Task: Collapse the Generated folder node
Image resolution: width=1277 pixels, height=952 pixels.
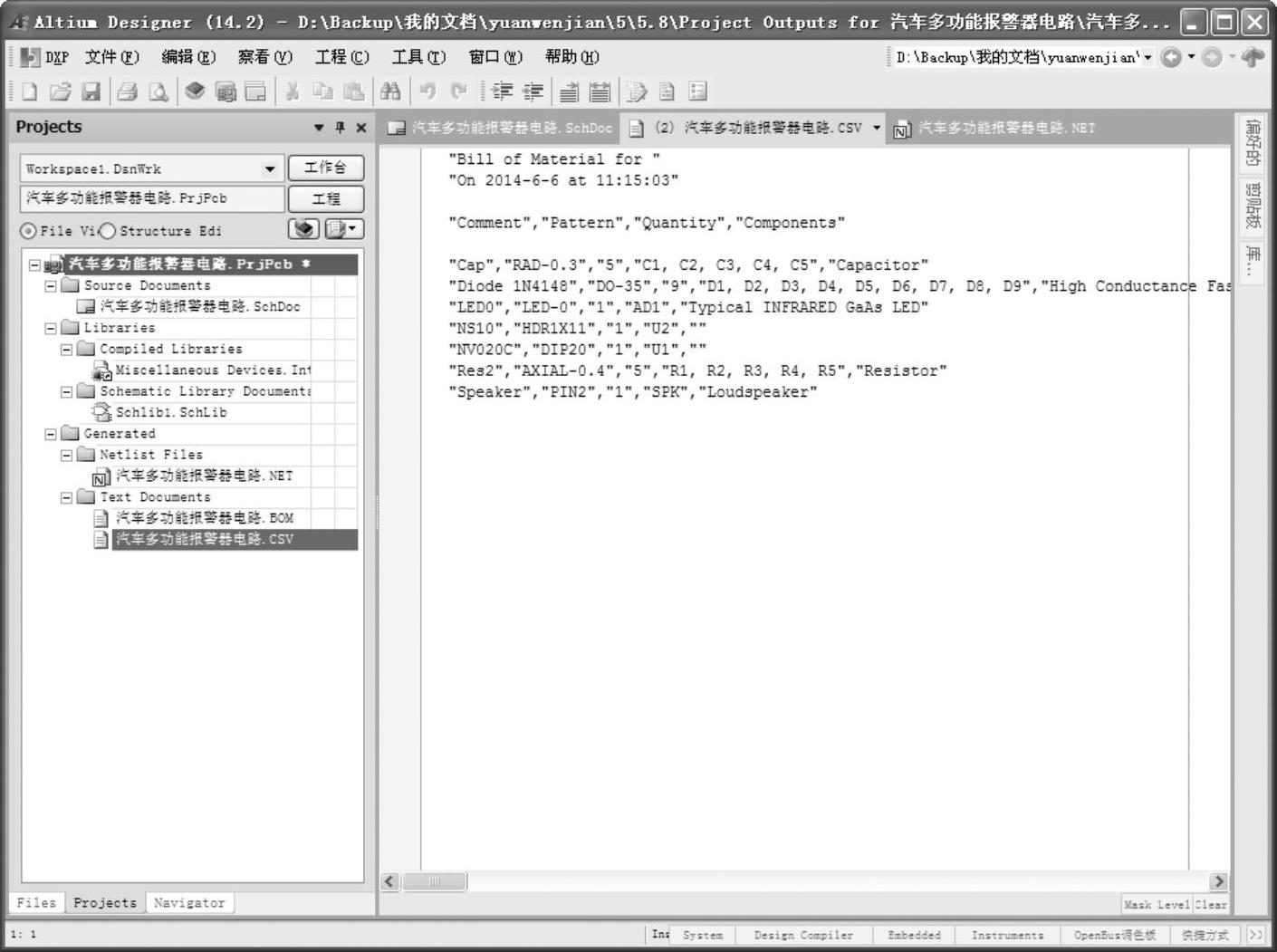Action: click(x=51, y=434)
